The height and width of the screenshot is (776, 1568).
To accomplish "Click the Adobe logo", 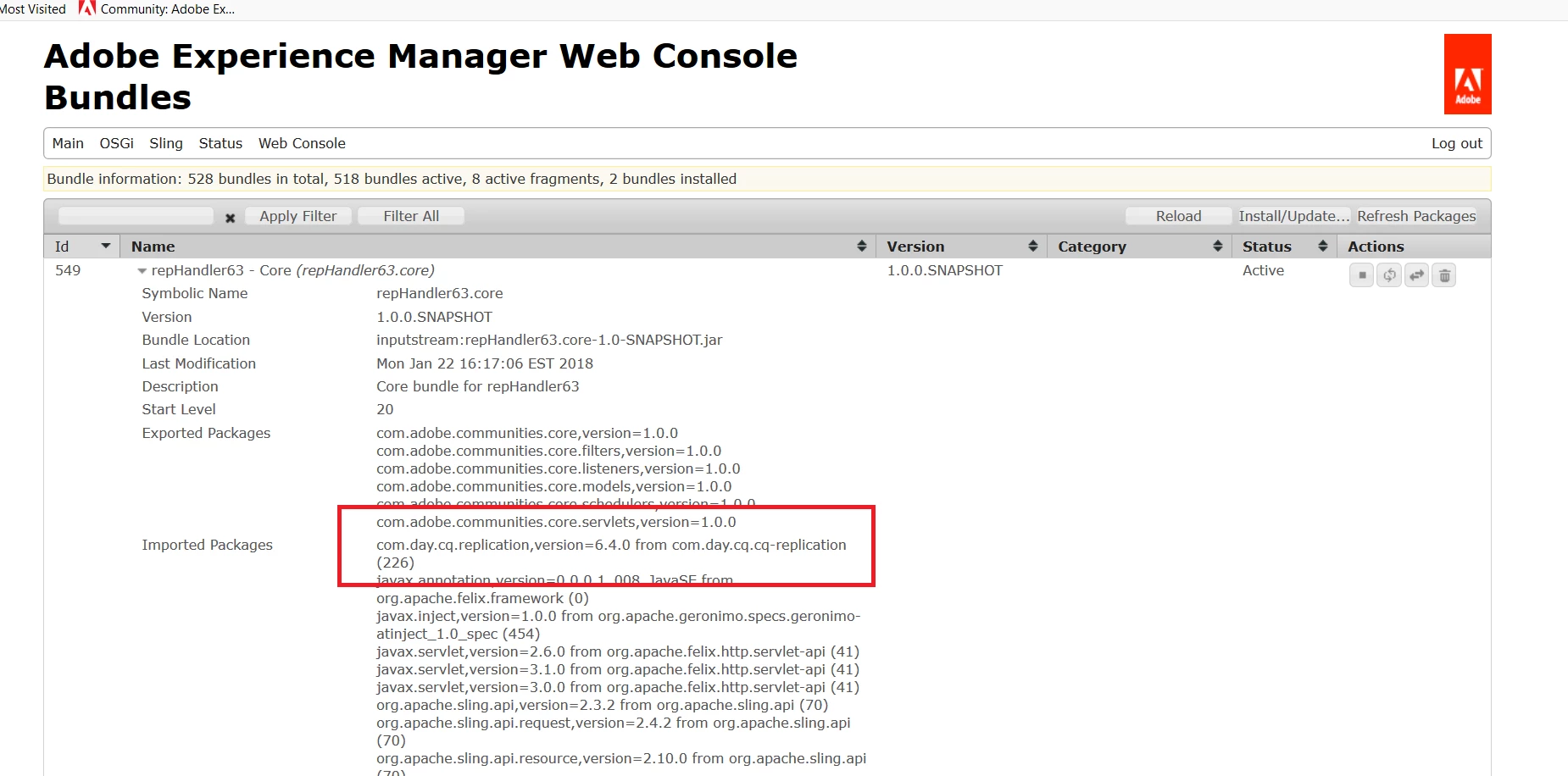I will (x=1467, y=74).
